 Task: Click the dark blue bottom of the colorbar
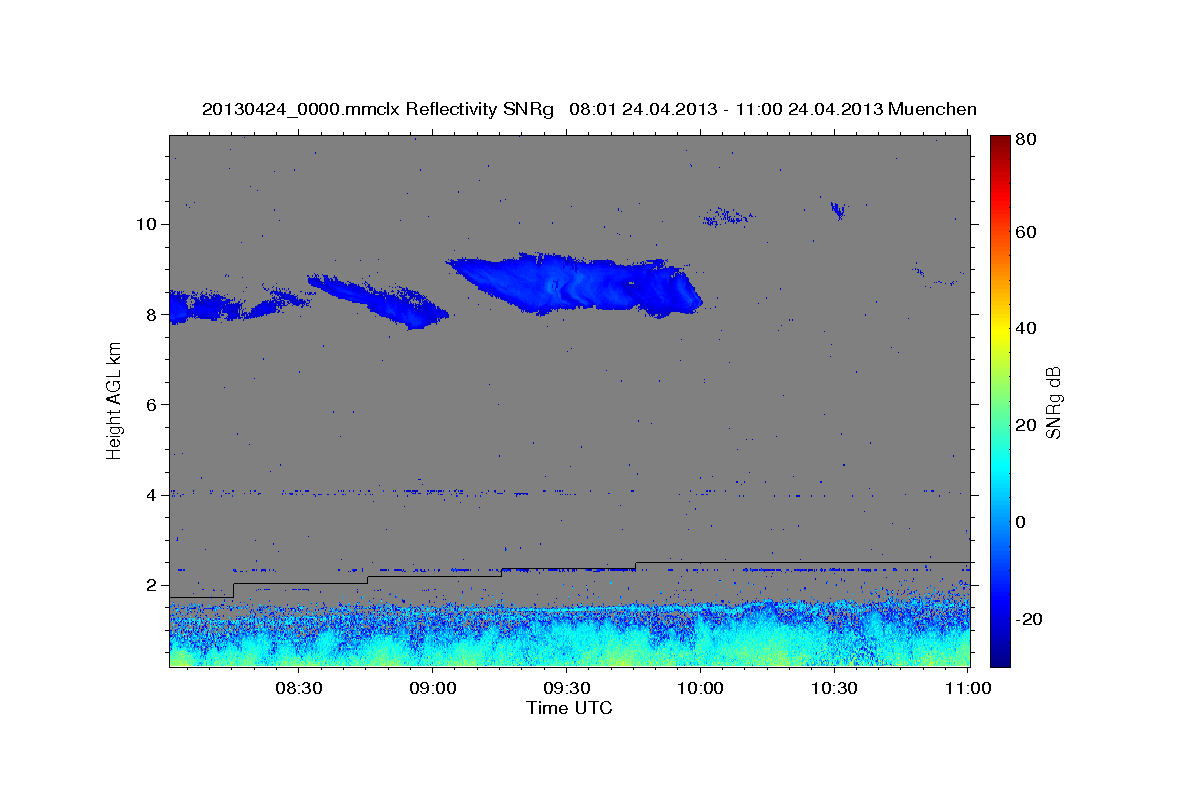click(1000, 655)
